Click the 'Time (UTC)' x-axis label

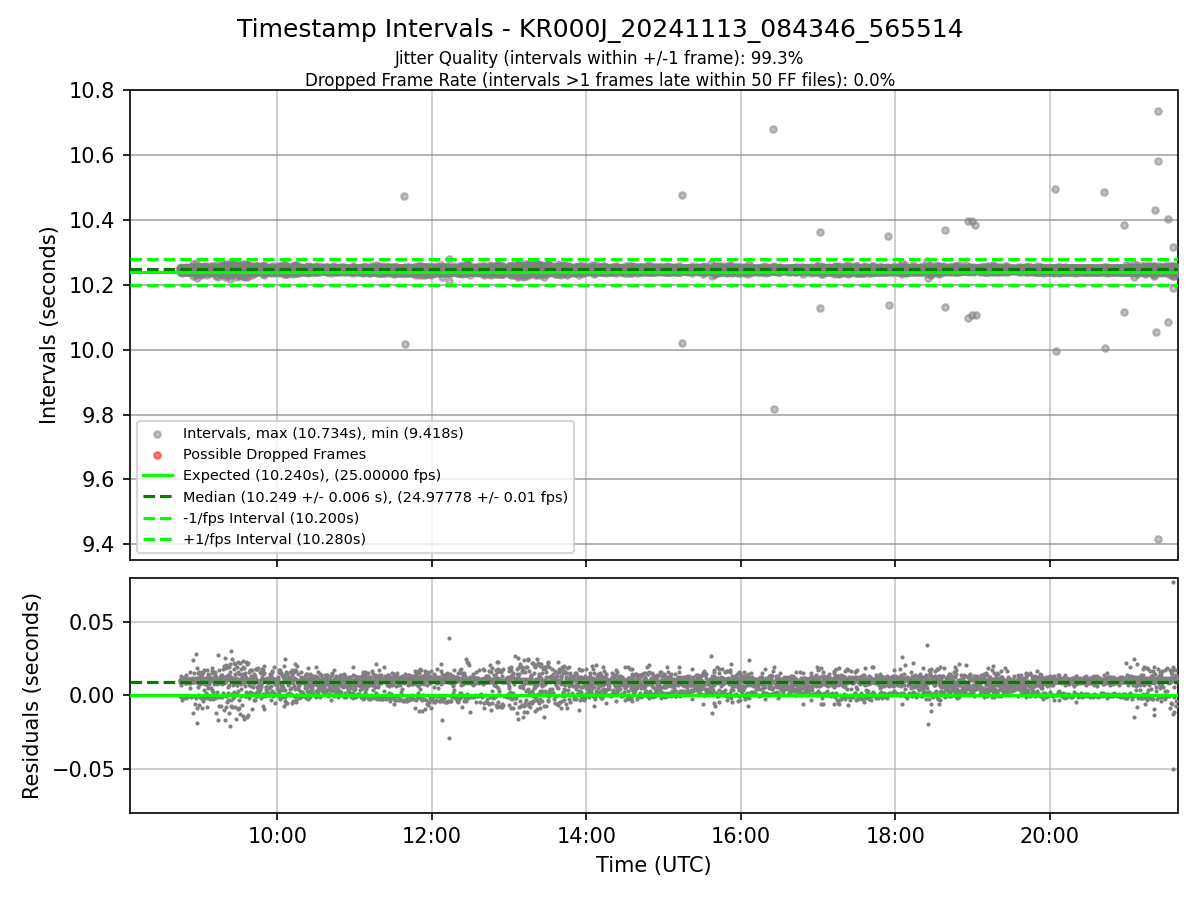click(x=653, y=865)
